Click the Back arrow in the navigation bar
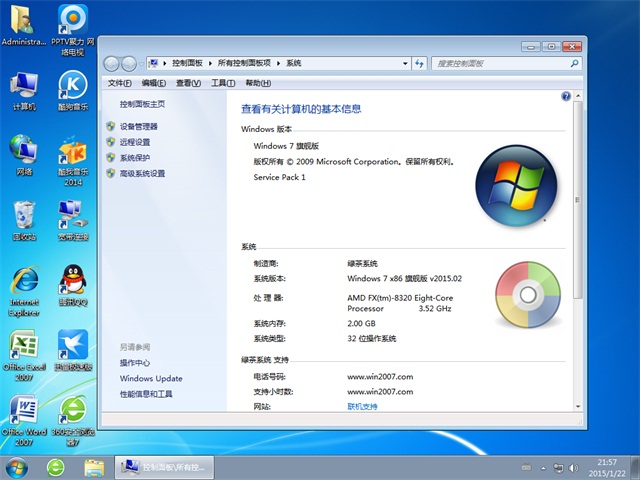 pyautogui.click(x=112, y=63)
